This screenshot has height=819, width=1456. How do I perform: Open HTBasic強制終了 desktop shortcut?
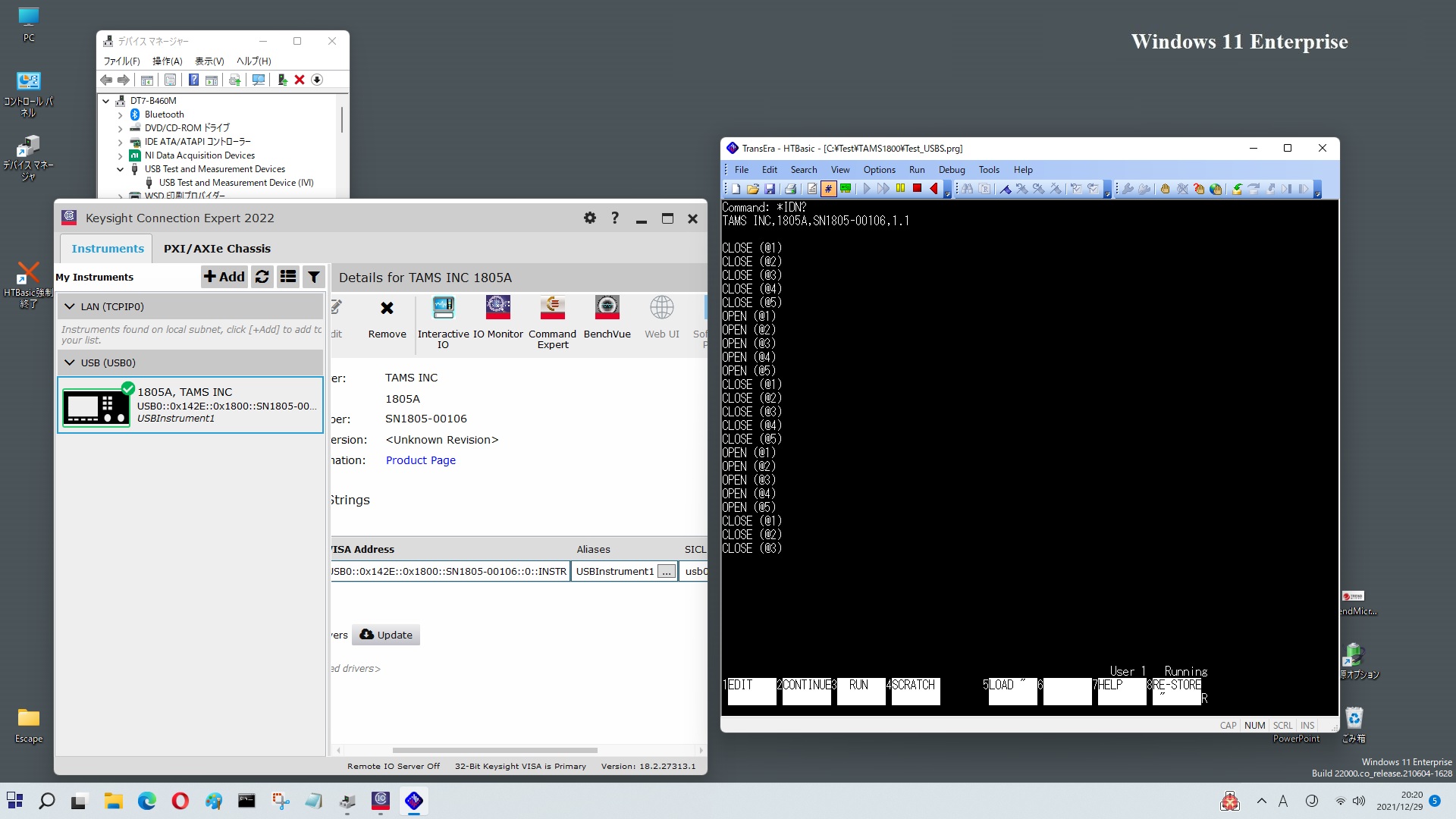tap(28, 284)
